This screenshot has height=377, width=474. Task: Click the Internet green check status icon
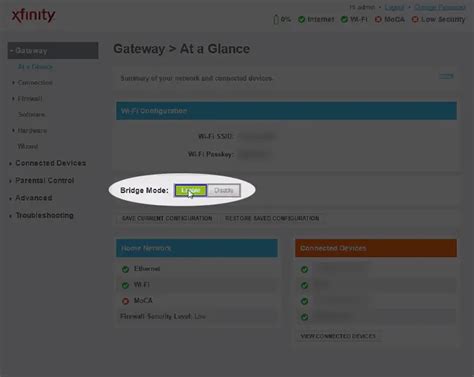[301, 19]
